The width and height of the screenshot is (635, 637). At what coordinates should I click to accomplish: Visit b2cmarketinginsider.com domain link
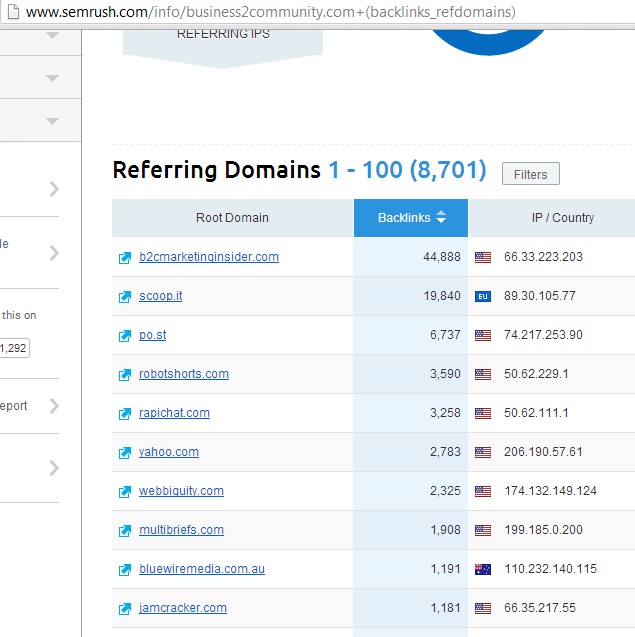(209, 257)
